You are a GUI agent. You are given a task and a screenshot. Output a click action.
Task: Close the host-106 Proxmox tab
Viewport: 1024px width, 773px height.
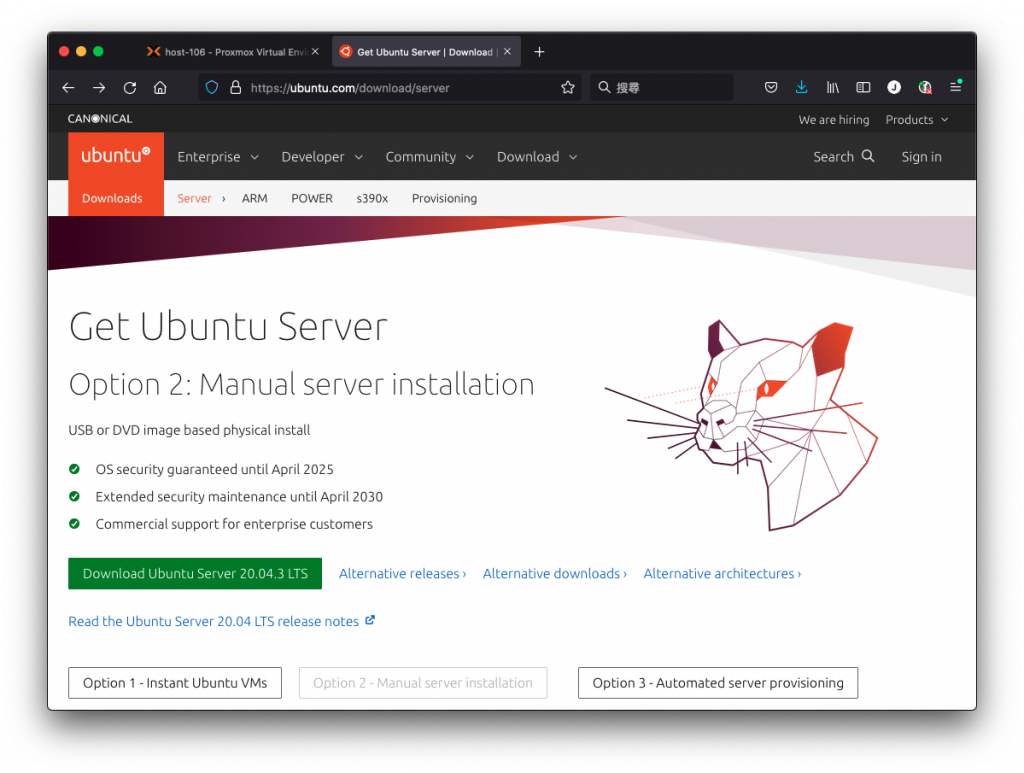click(315, 52)
